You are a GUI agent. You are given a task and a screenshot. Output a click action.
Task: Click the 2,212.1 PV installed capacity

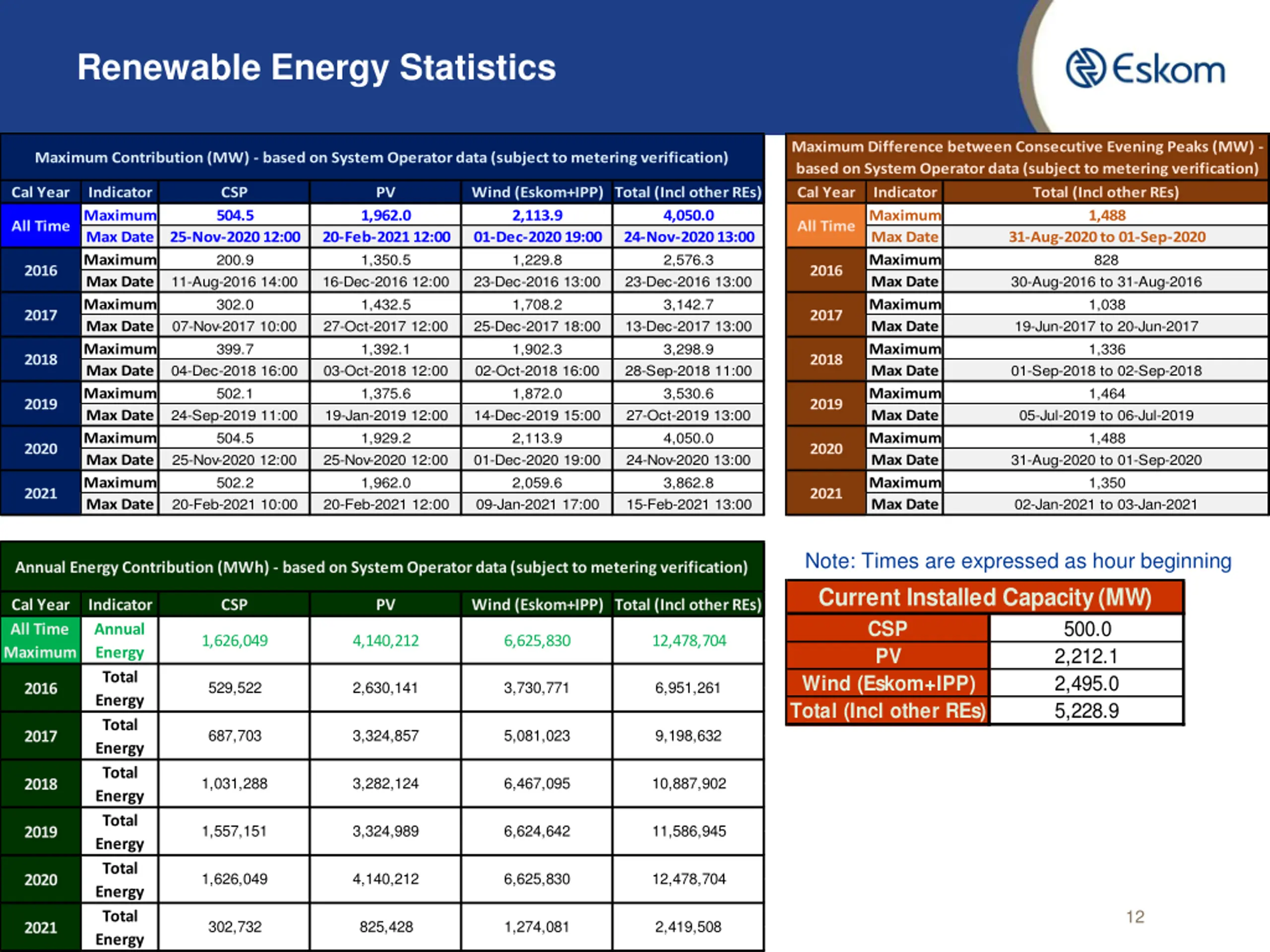(1085, 656)
